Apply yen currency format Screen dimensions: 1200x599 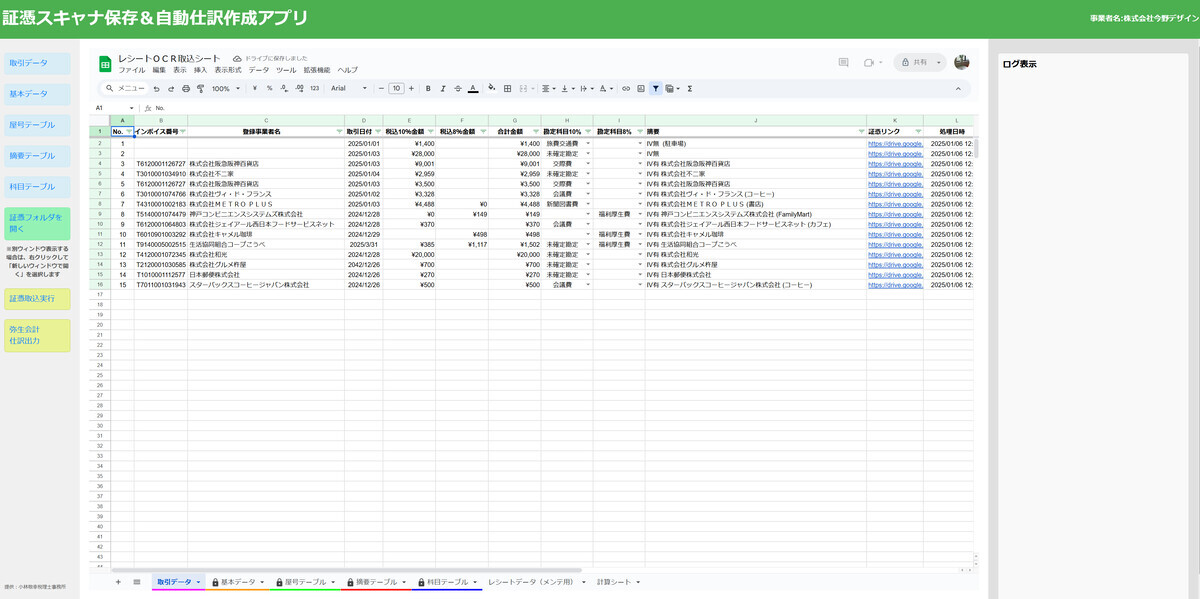[255, 88]
